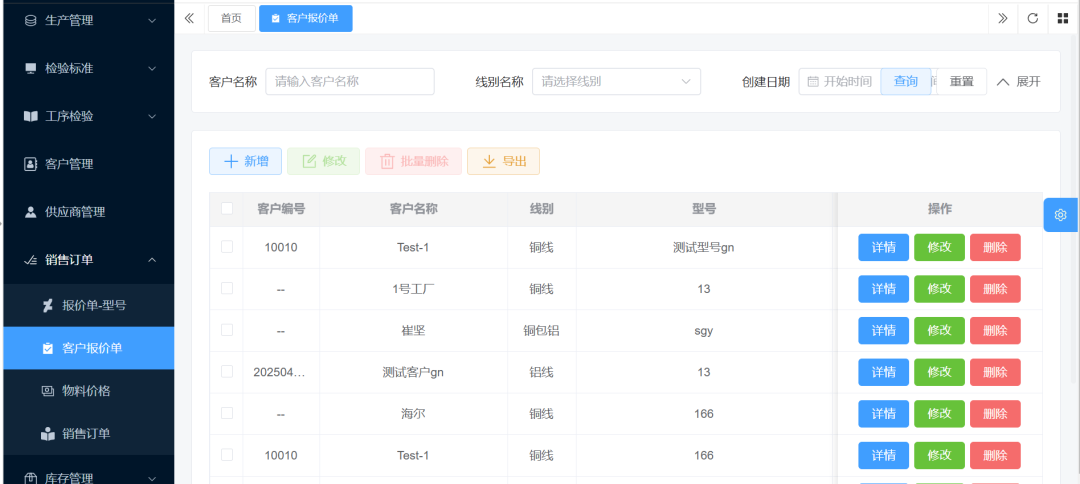Go to 销售订单 submenu item
This screenshot has height=484, width=1080.
click(86, 434)
